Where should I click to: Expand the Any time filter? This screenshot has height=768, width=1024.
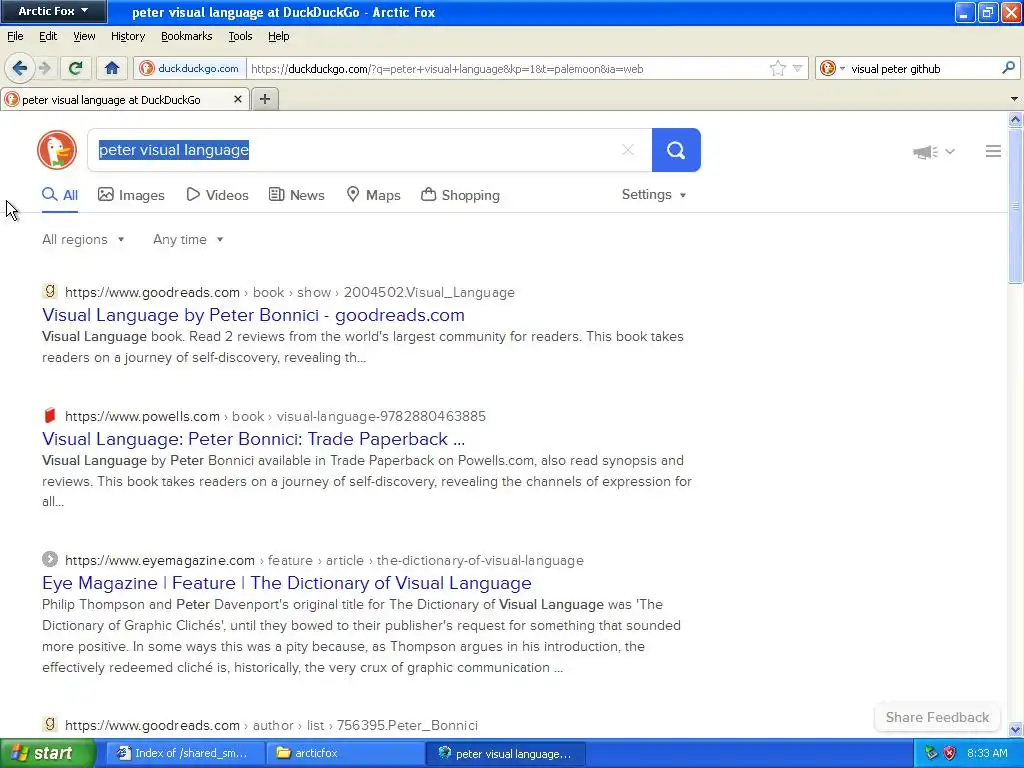(x=188, y=240)
